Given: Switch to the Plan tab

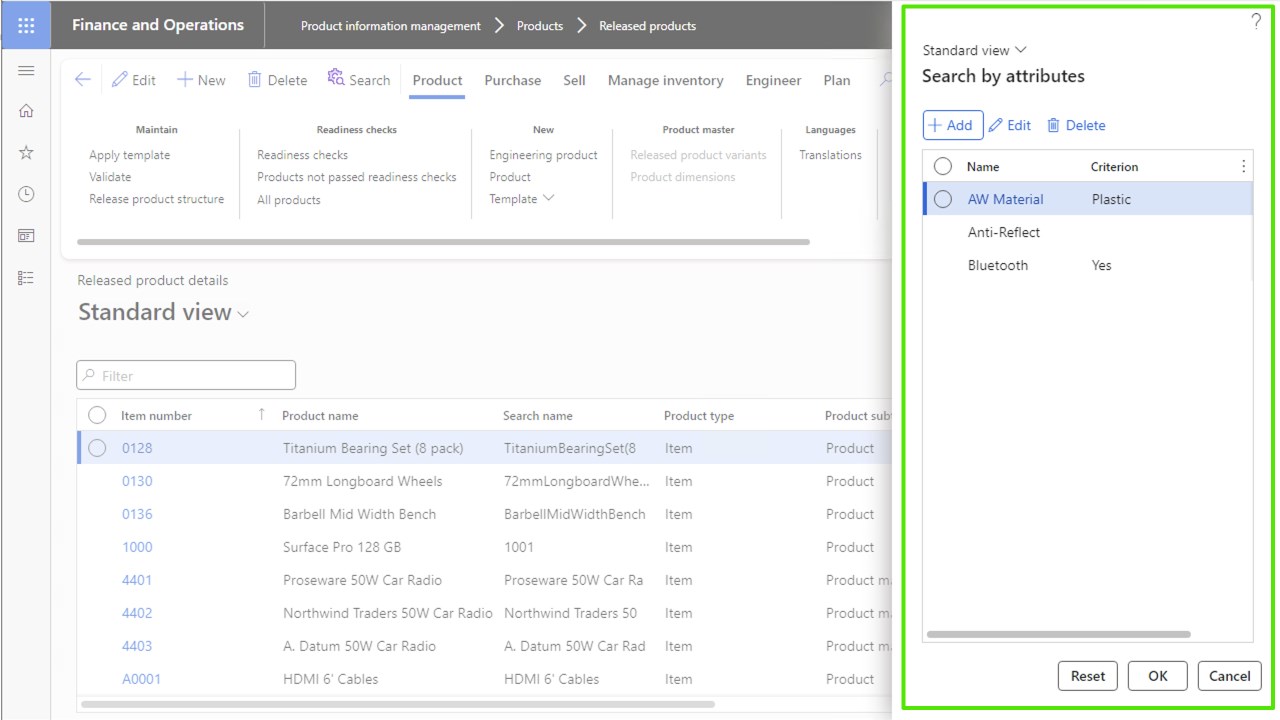Looking at the screenshot, I should (x=837, y=80).
